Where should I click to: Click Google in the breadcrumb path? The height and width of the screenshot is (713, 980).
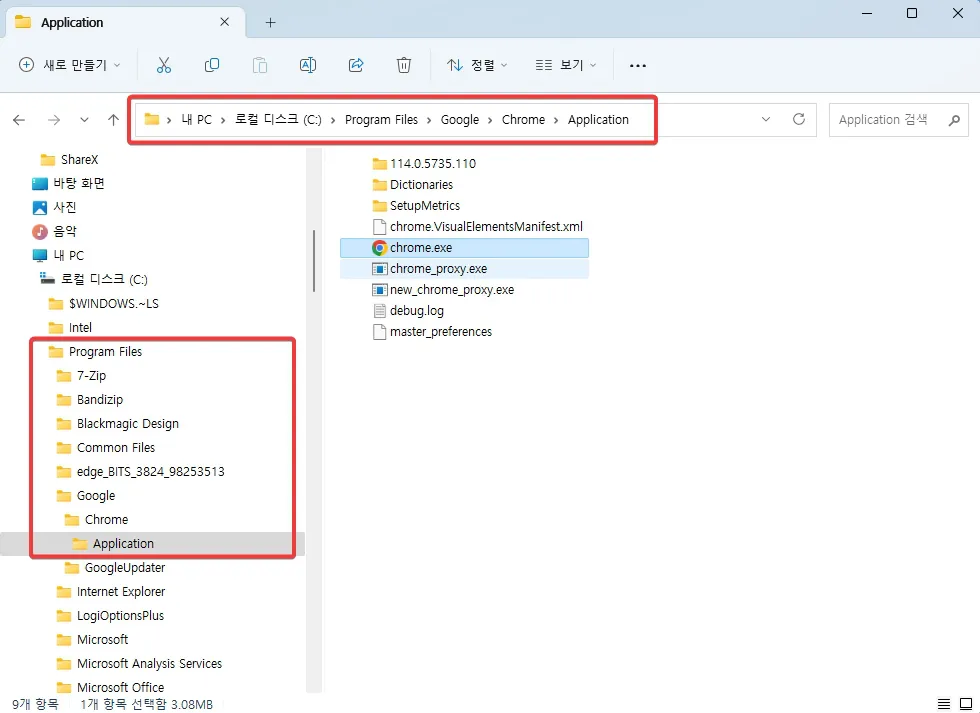(x=459, y=119)
